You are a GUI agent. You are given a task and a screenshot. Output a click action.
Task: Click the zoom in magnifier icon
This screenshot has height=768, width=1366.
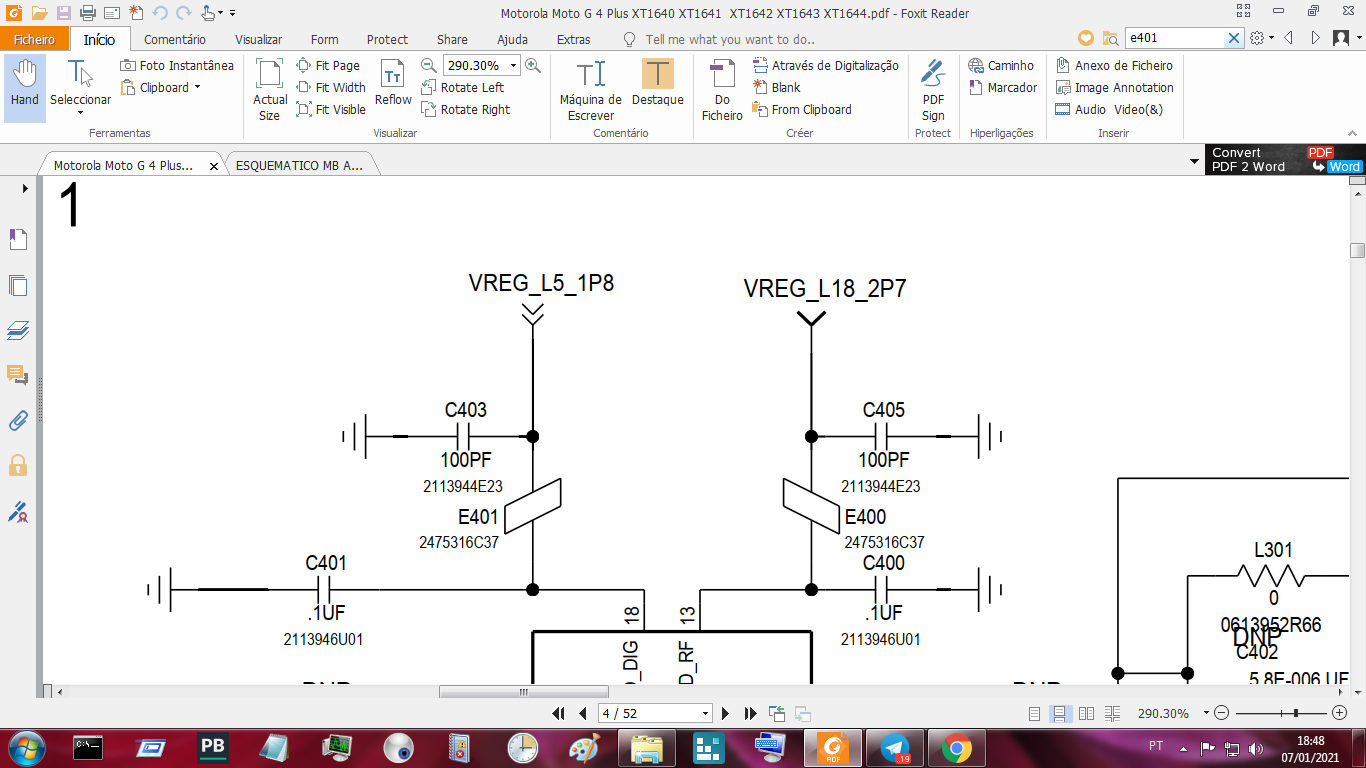533,65
